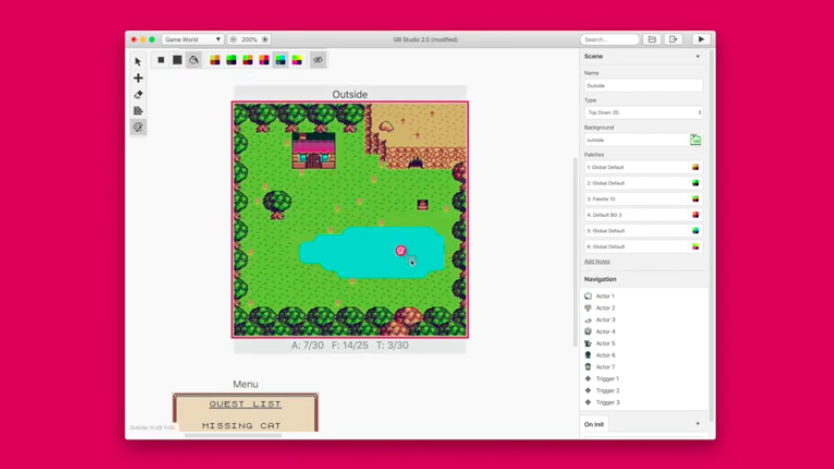Open the Type dropdown 'Top Down 2D'

click(643, 113)
